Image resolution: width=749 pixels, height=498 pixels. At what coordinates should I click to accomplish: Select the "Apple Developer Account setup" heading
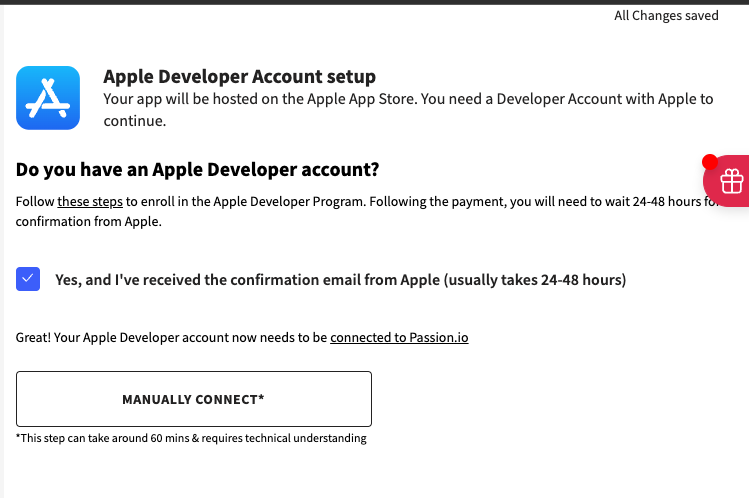(239, 76)
